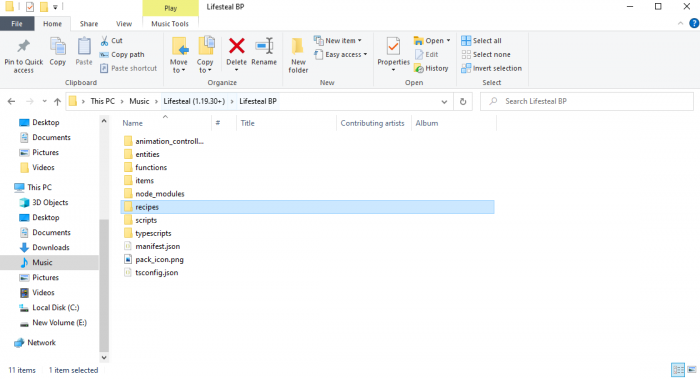Open Network in the navigation pane

[x=35, y=343]
